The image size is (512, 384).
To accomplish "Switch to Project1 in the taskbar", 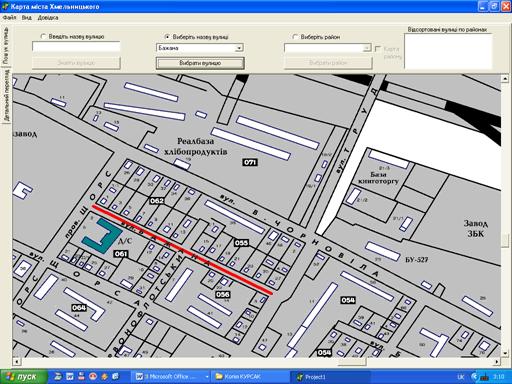I will pyautogui.click(x=330, y=377).
